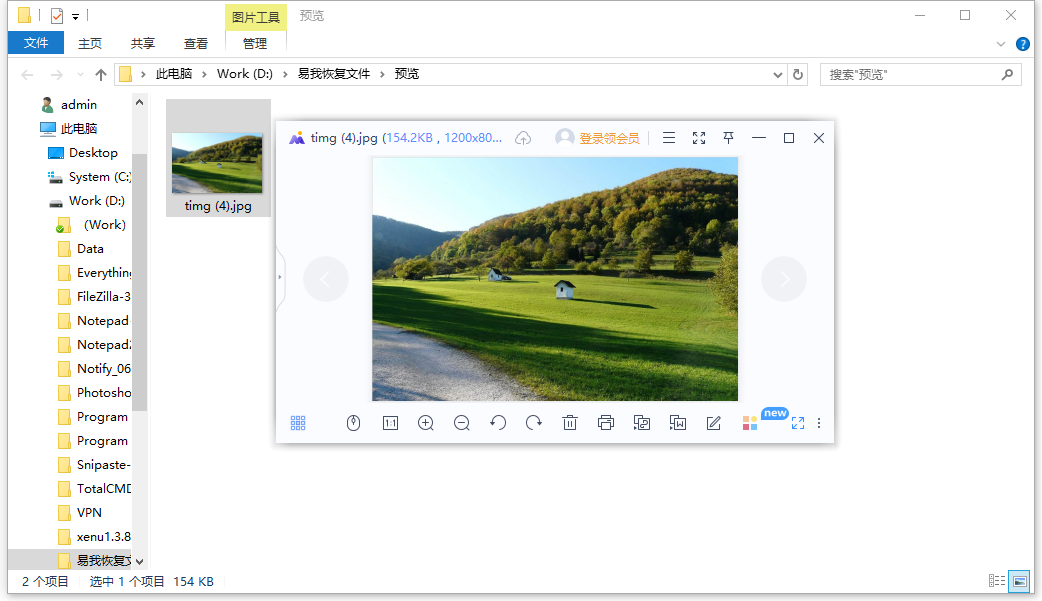1042x601 pixels.
Task: Go to next image with right arrow
Action: coord(784,279)
